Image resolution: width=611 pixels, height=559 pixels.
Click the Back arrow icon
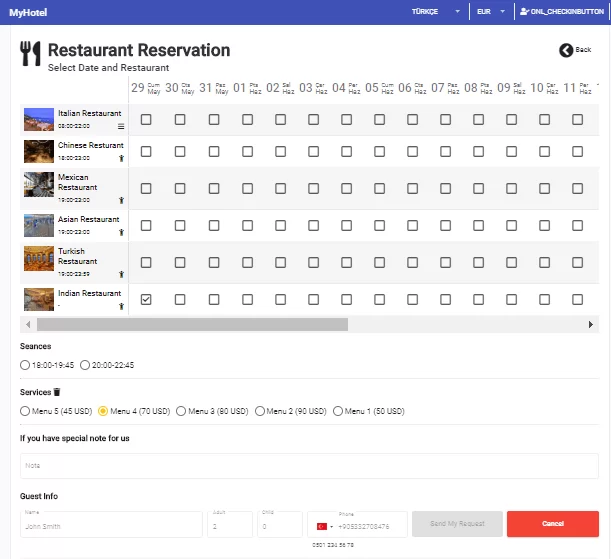[566, 50]
